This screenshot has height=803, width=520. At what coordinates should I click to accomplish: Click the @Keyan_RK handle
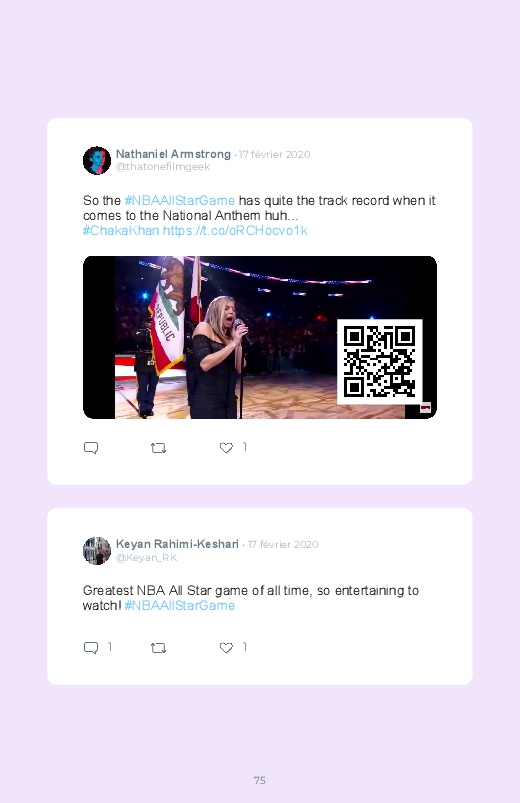[x=147, y=558]
